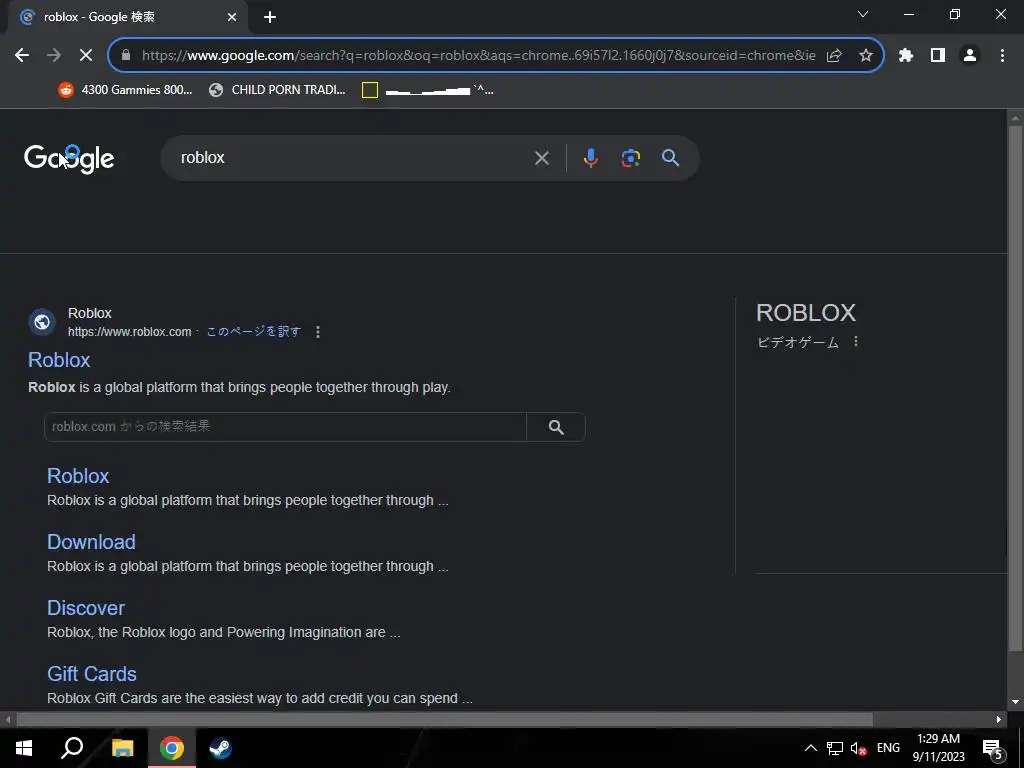Open Windows taskbar search
1024x768 pixels.
tap(72, 748)
